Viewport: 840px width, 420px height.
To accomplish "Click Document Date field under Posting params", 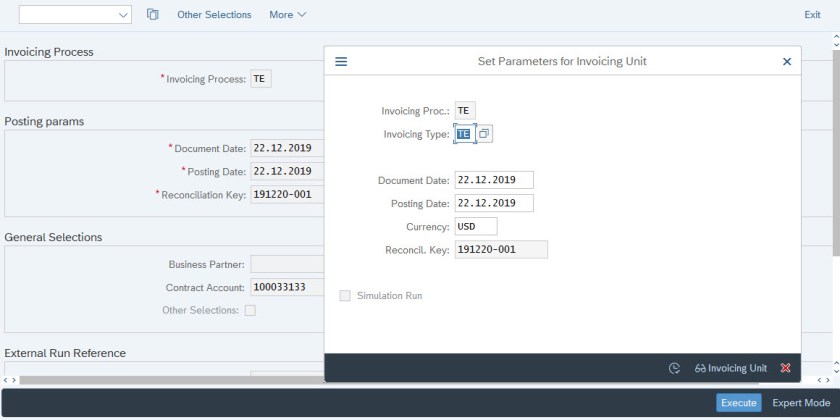I will point(287,148).
